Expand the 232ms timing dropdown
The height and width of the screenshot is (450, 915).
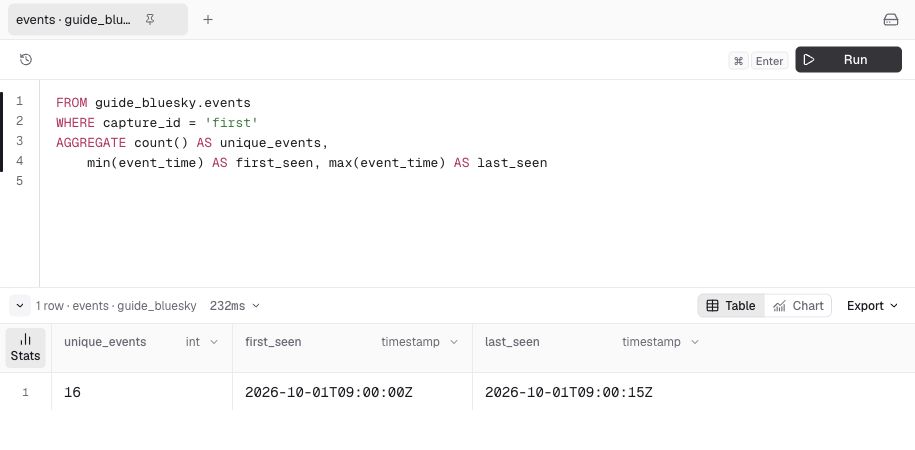pos(235,306)
